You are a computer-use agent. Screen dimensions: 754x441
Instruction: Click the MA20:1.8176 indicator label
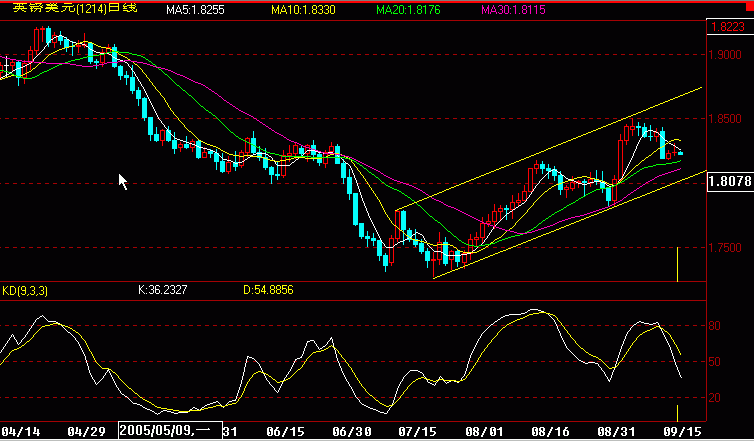(x=408, y=10)
